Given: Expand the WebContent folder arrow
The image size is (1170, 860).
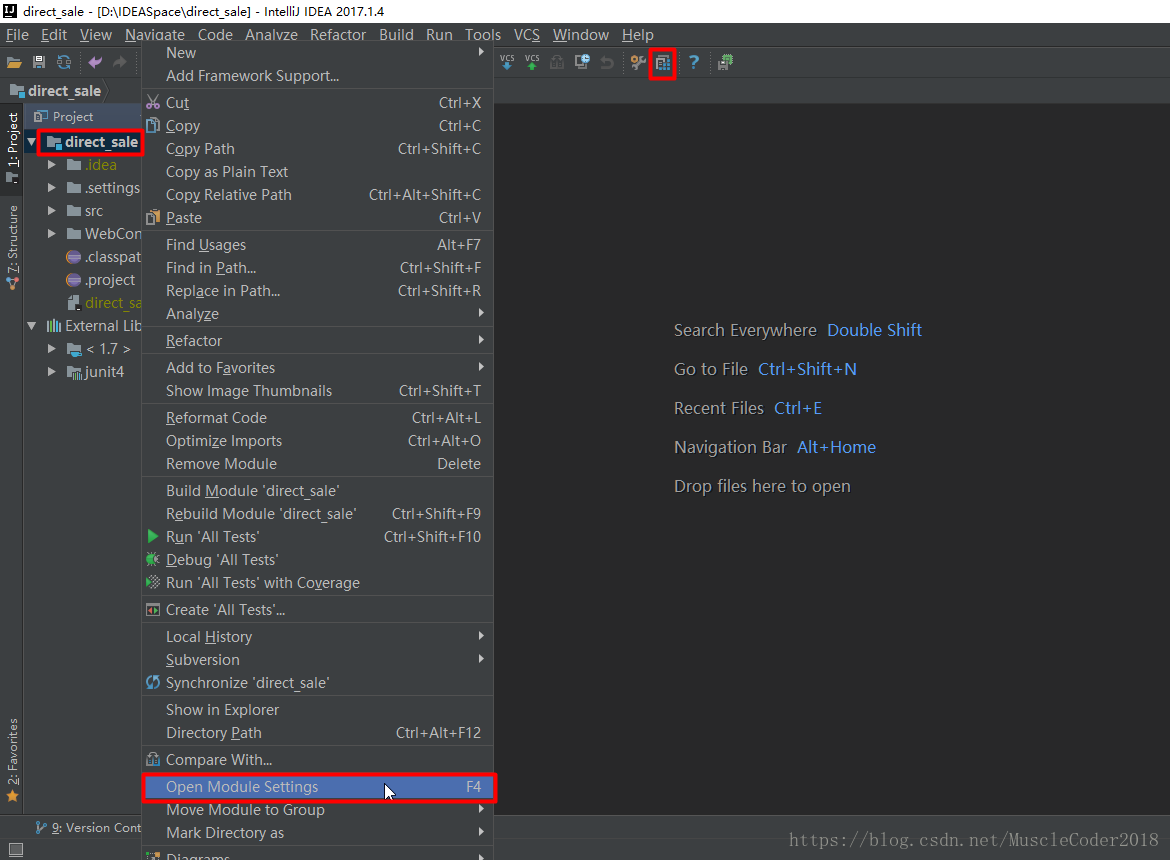Looking at the screenshot, I should (51, 233).
